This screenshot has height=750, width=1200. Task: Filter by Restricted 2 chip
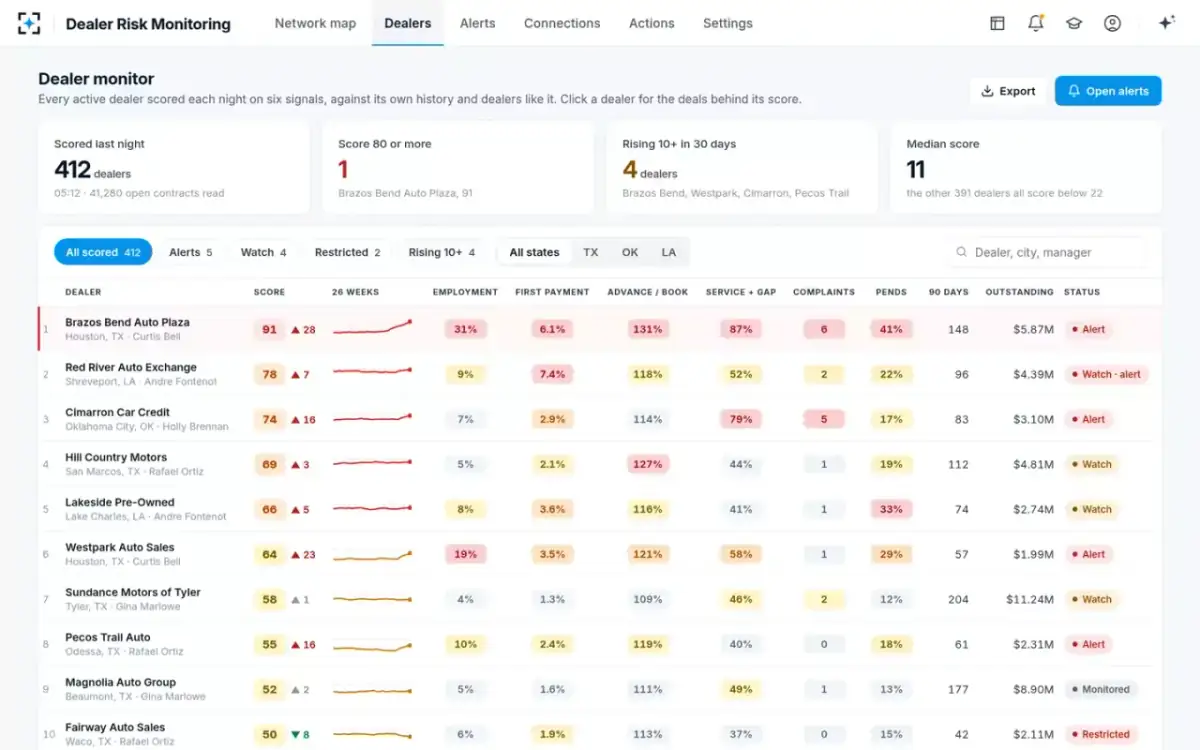coord(347,253)
